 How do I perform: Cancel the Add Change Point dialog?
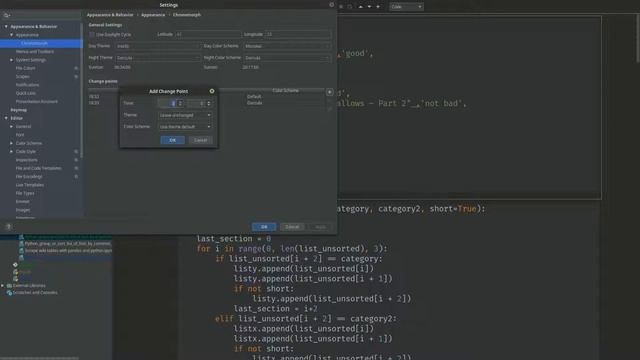(x=200, y=140)
